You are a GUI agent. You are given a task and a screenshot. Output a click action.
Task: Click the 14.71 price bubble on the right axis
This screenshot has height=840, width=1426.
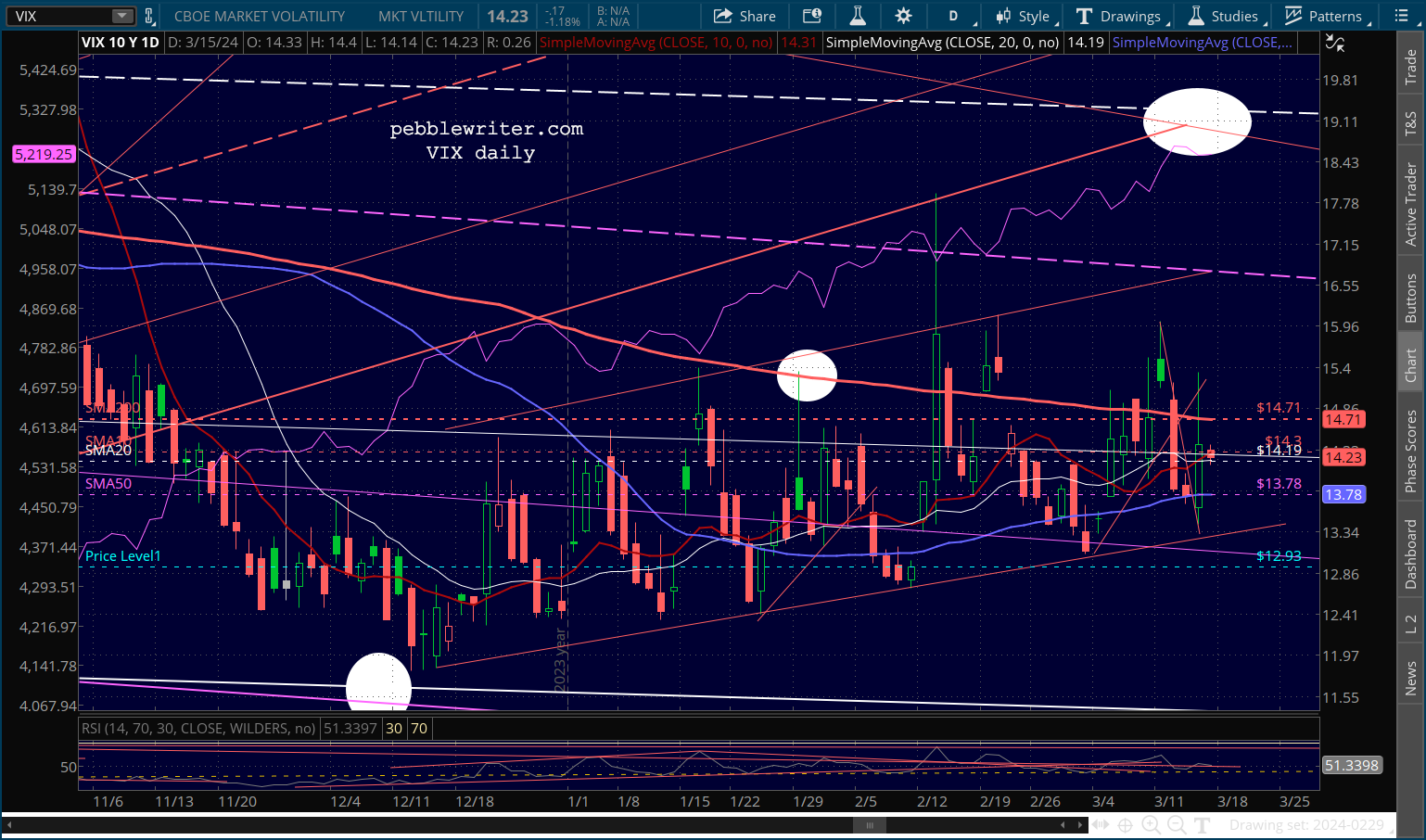pyautogui.click(x=1343, y=420)
